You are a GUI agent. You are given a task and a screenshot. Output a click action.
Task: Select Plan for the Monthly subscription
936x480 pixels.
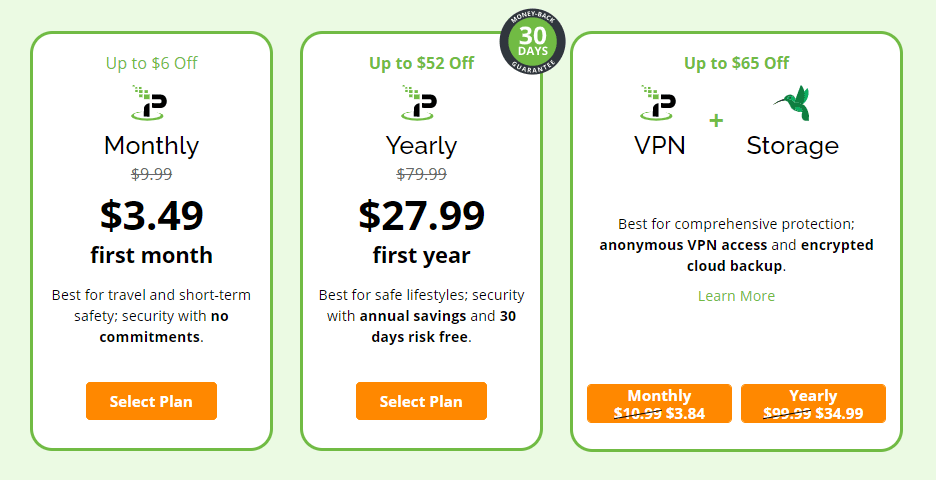pyautogui.click(x=152, y=401)
